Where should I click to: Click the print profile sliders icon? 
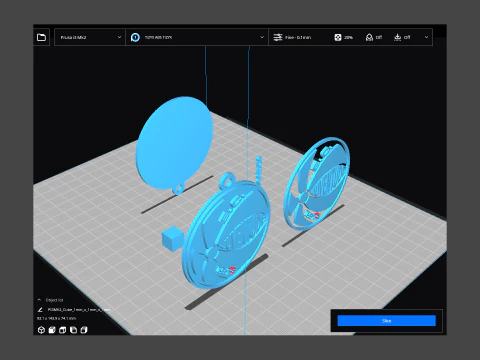click(x=278, y=37)
